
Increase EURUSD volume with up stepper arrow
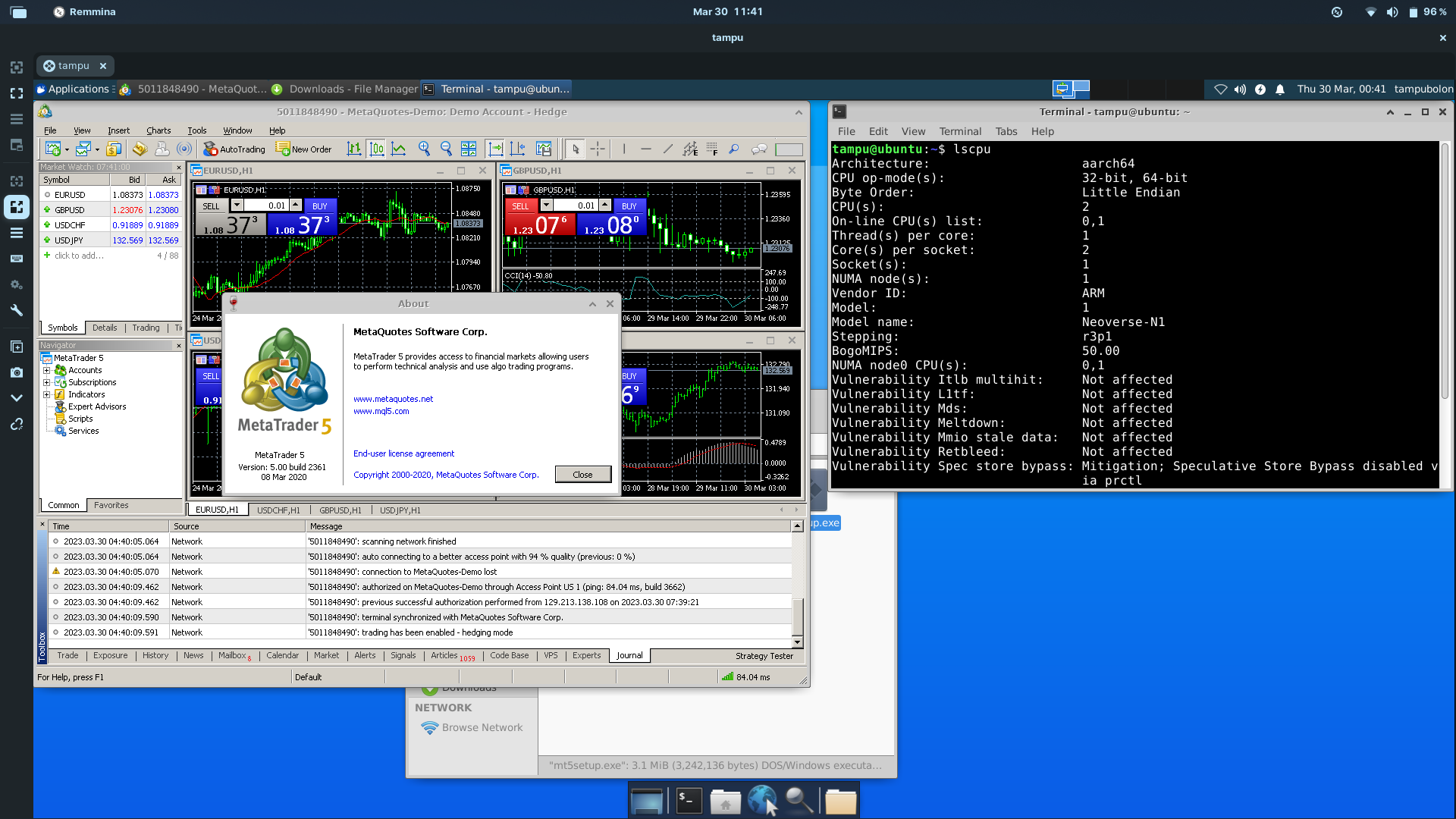click(296, 206)
